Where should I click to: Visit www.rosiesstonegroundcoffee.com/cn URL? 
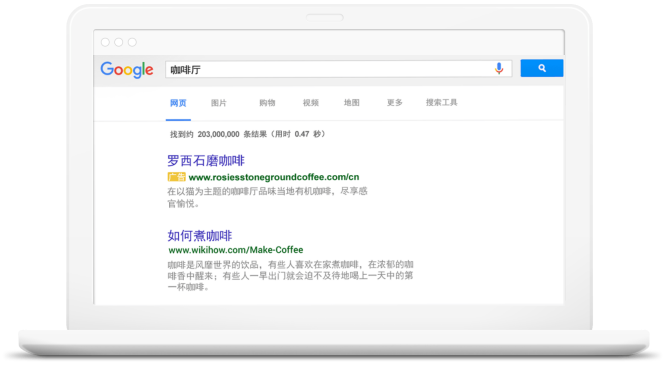coord(274,177)
